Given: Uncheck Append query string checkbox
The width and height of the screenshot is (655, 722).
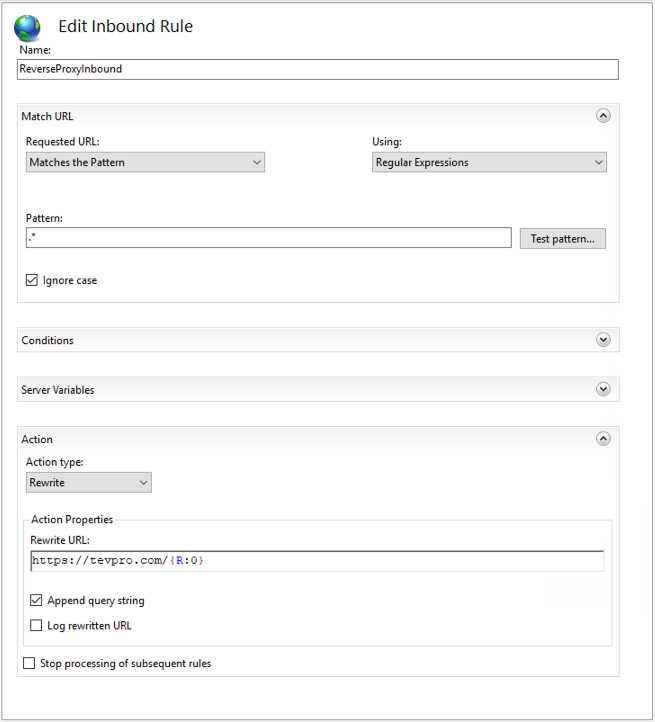Looking at the screenshot, I should point(36,600).
